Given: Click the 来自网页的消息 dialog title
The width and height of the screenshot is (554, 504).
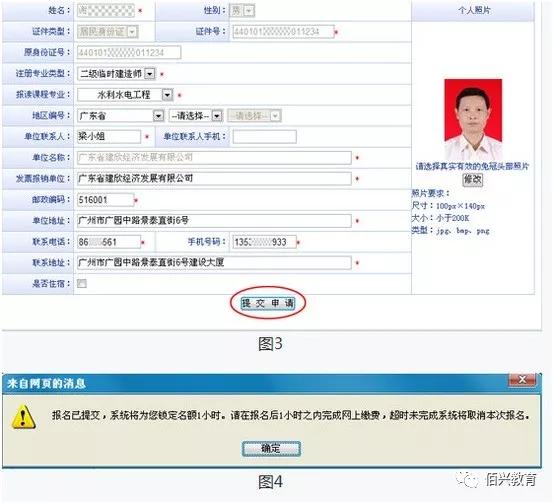Looking at the screenshot, I should pyautogui.click(x=46, y=383).
